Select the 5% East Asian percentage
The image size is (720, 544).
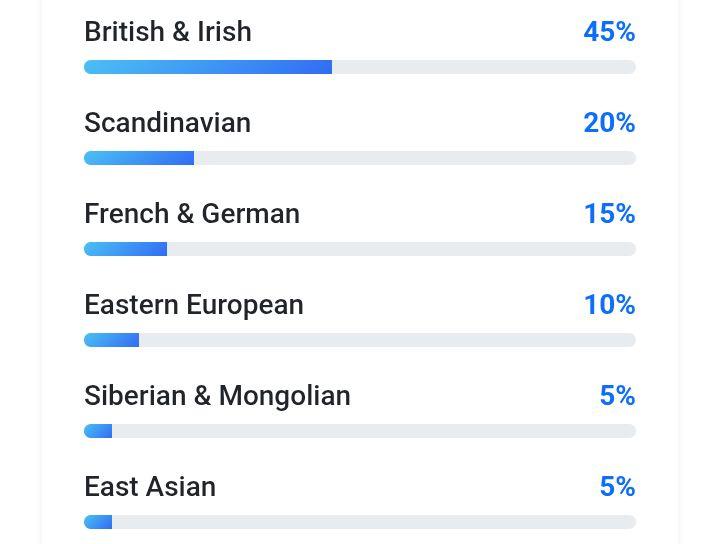coord(617,487)
